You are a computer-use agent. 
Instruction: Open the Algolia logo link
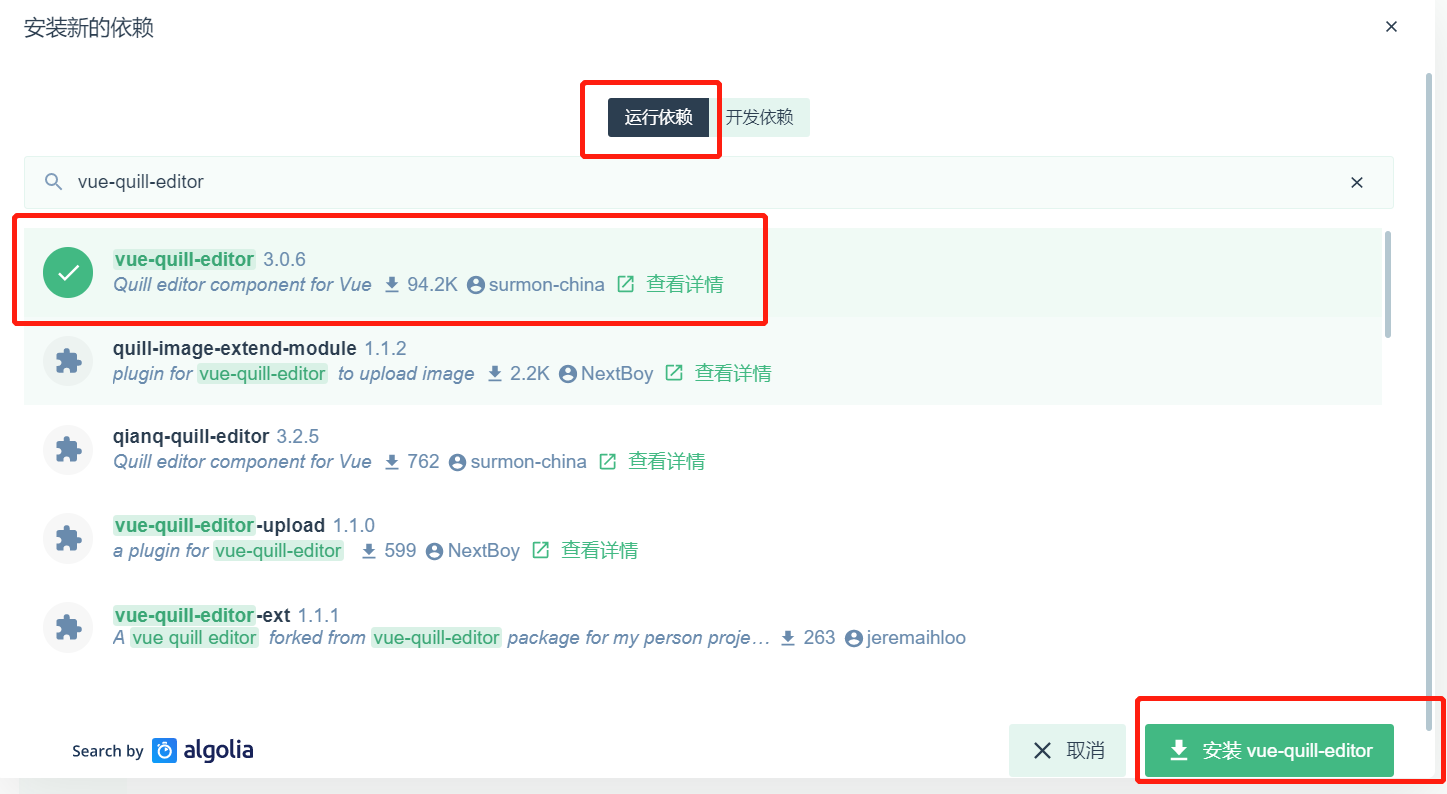[x=203, y=750]
